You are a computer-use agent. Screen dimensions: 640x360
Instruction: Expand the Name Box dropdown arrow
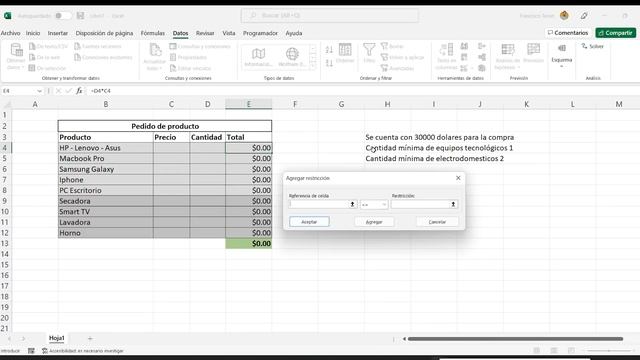click(39, 91)
